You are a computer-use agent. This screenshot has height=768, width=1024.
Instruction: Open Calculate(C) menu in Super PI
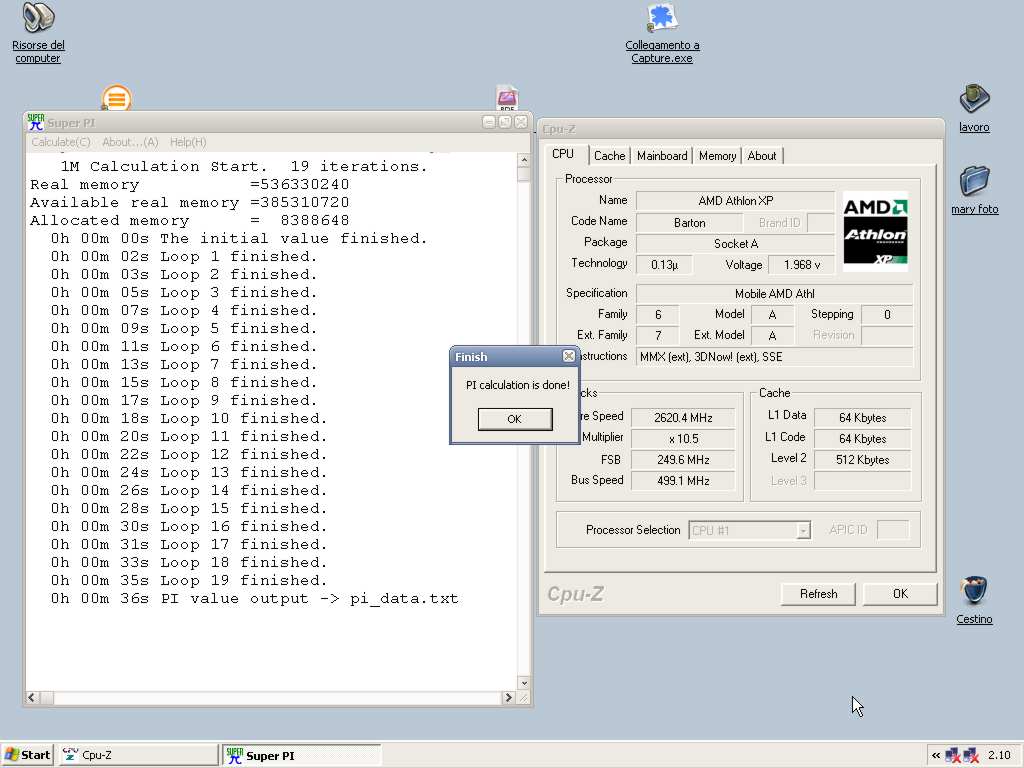(x=61, y=142)
